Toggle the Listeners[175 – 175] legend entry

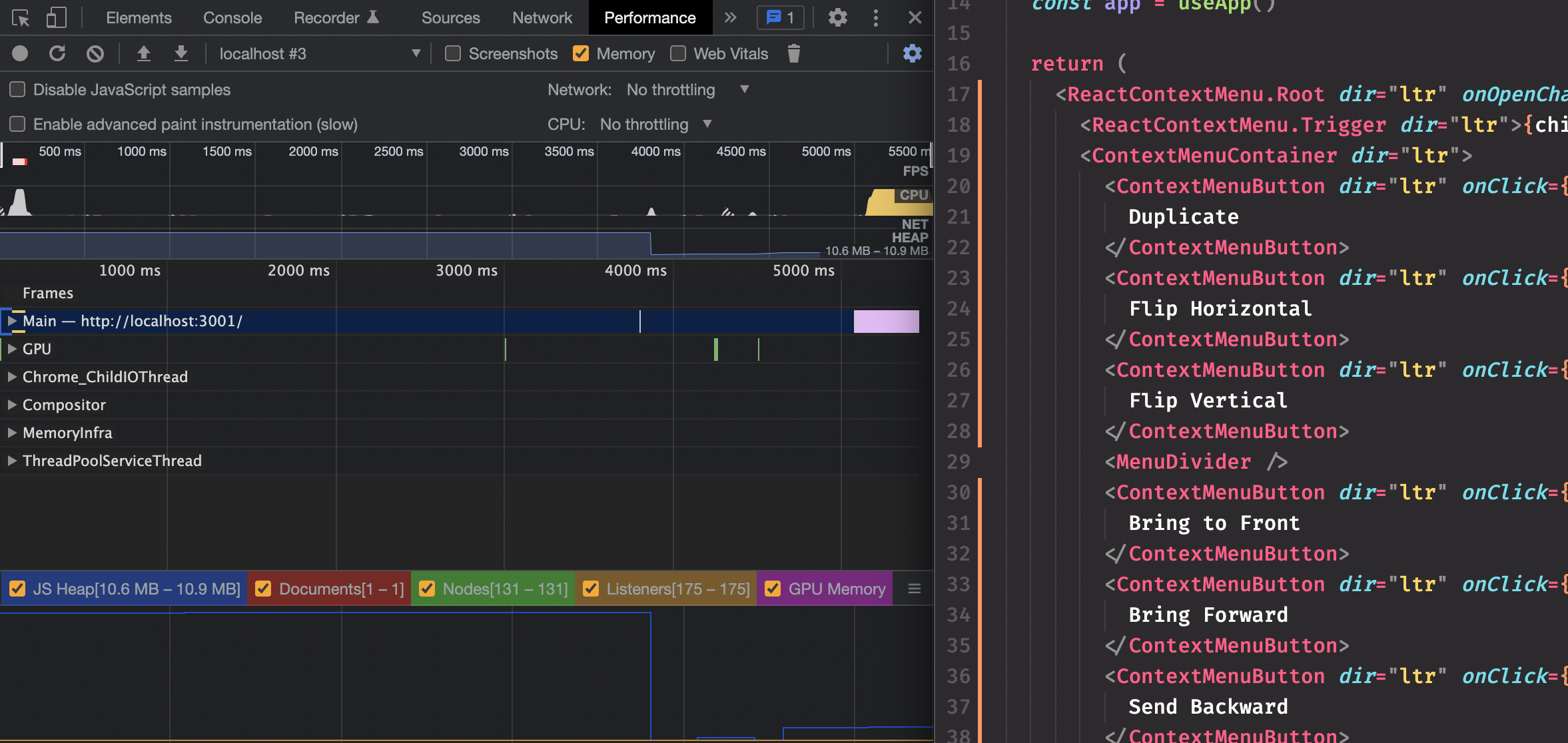tap(664, 589)
